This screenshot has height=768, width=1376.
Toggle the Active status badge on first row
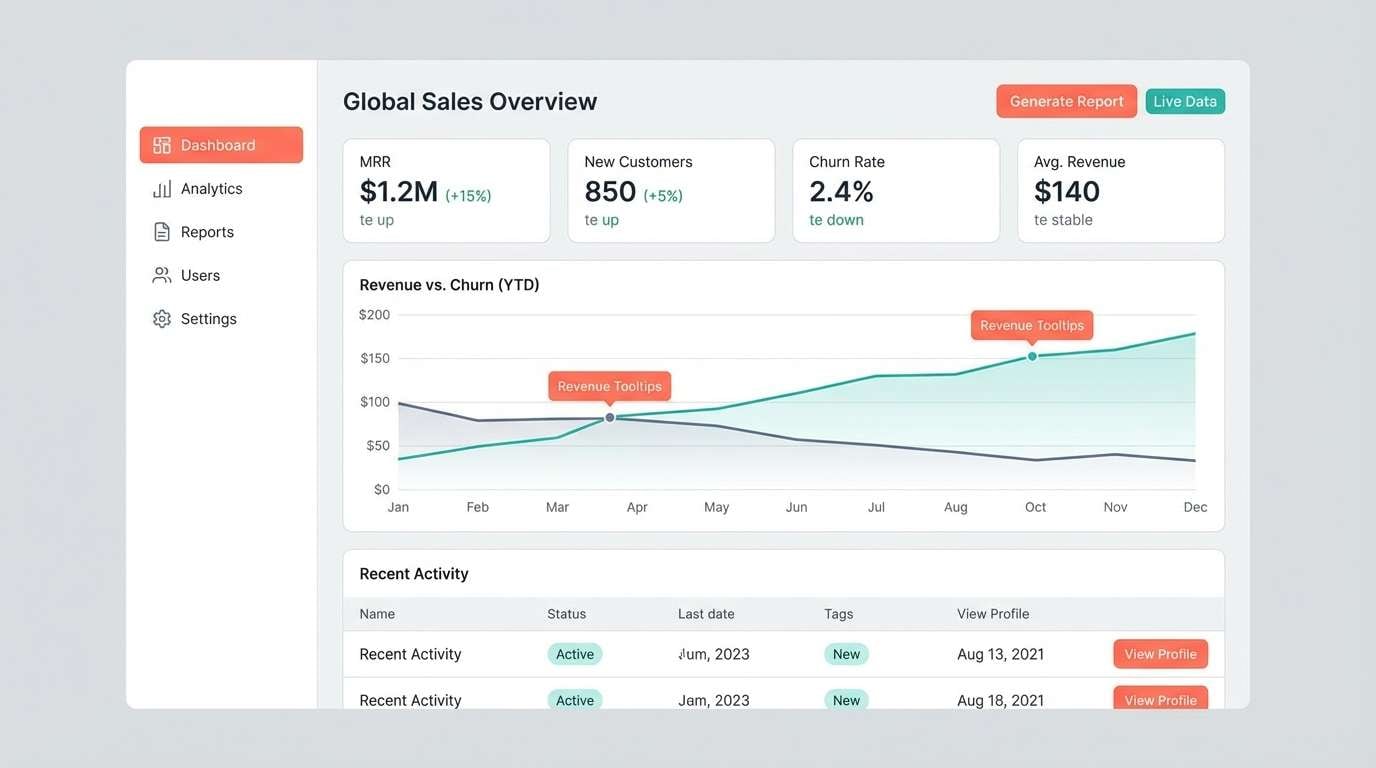pos(574,653)
